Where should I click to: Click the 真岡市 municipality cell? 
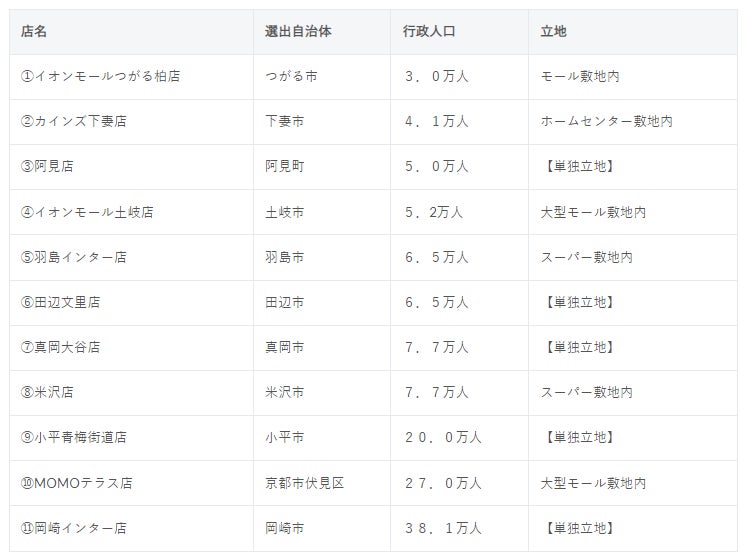[x=322, y=348]
